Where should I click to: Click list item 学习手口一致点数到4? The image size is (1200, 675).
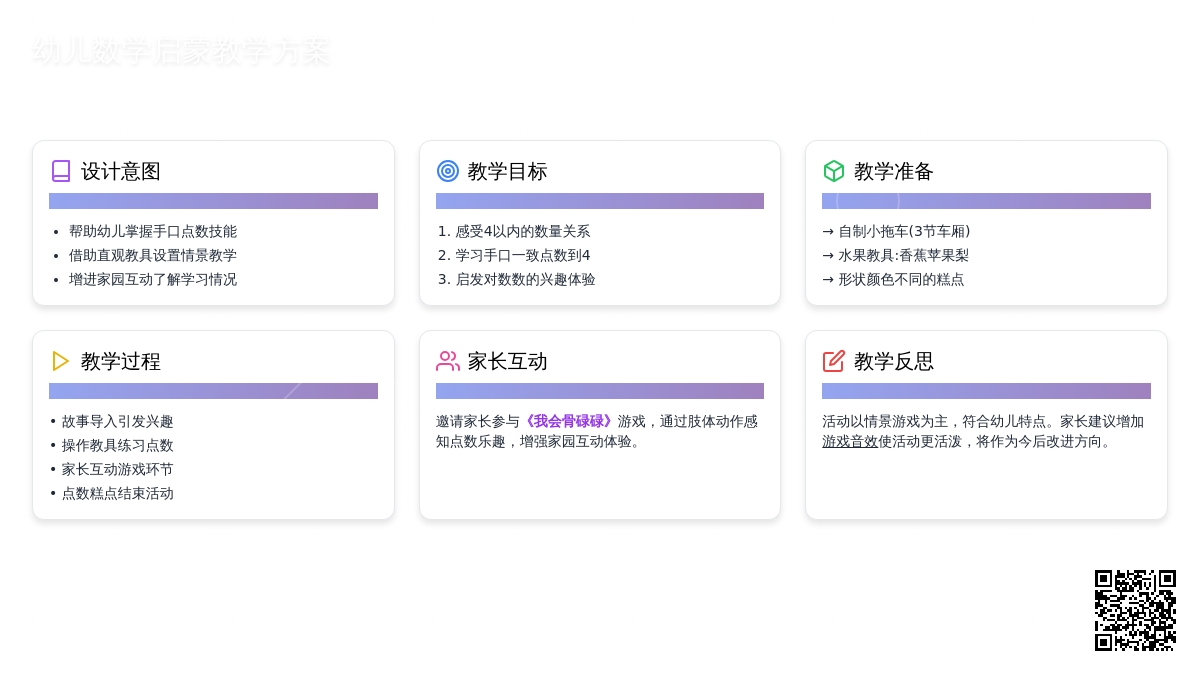tap(523, 256)
